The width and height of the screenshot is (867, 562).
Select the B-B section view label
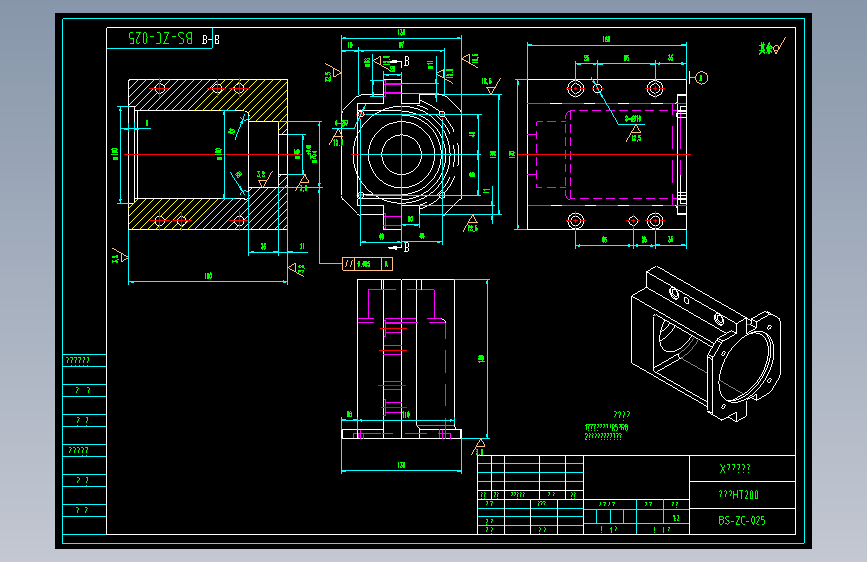211,39
